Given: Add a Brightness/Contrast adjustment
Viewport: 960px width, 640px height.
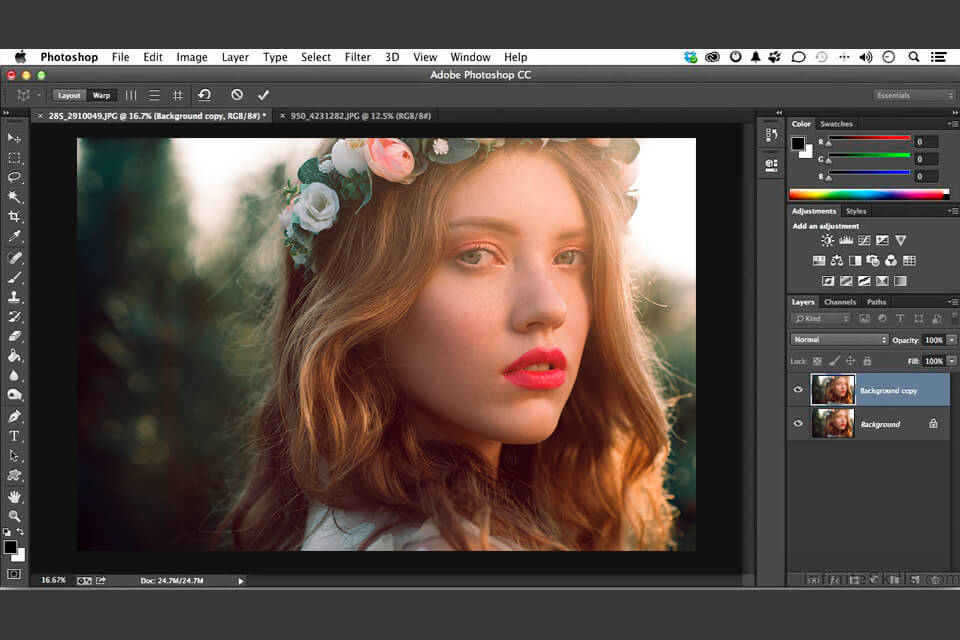Looking at the screenshot, I should (827, 241).
